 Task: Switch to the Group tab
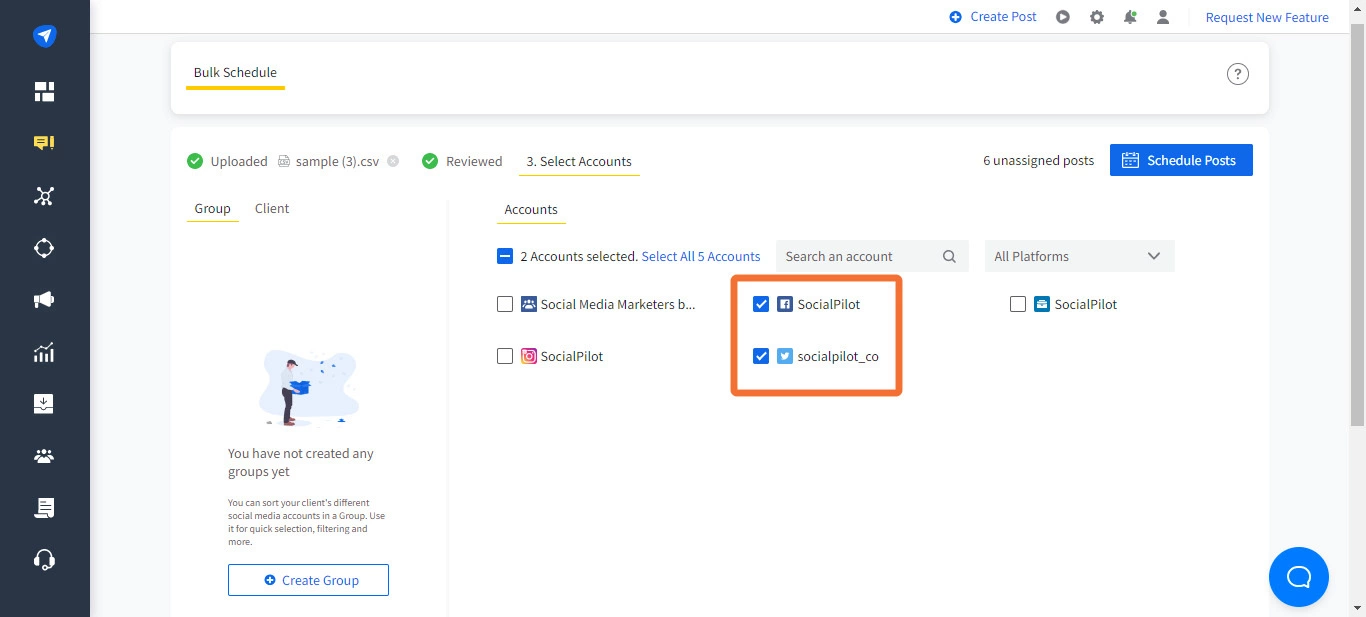(x=212, y=208)
